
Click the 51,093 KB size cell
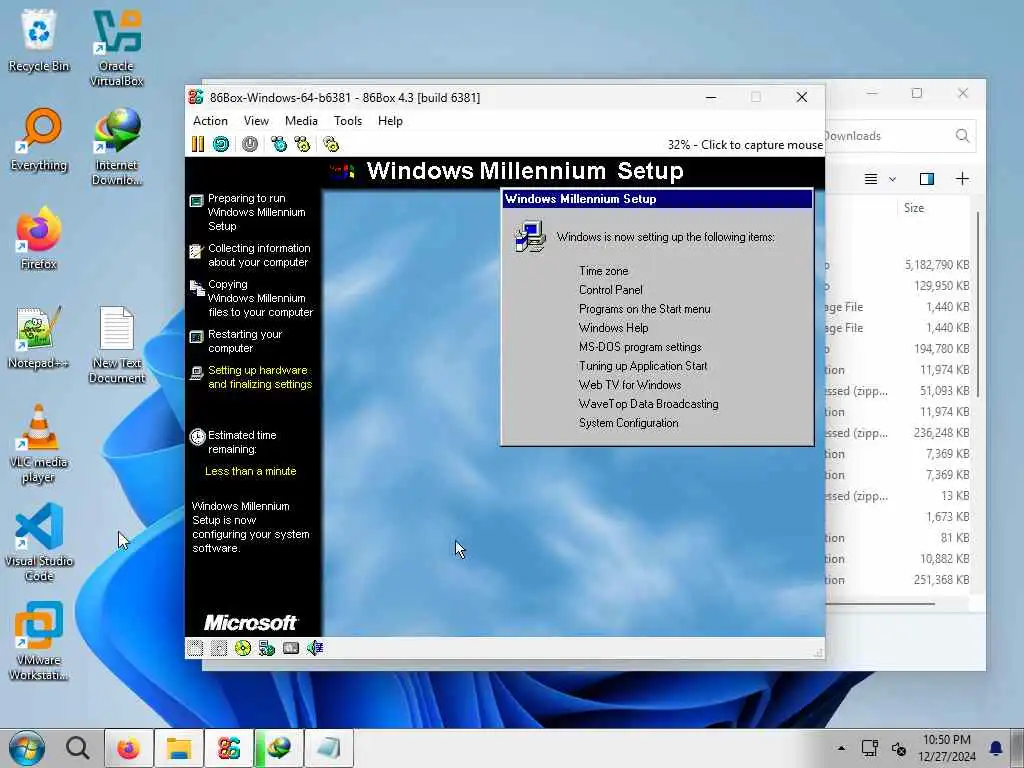tap(944, 391)
